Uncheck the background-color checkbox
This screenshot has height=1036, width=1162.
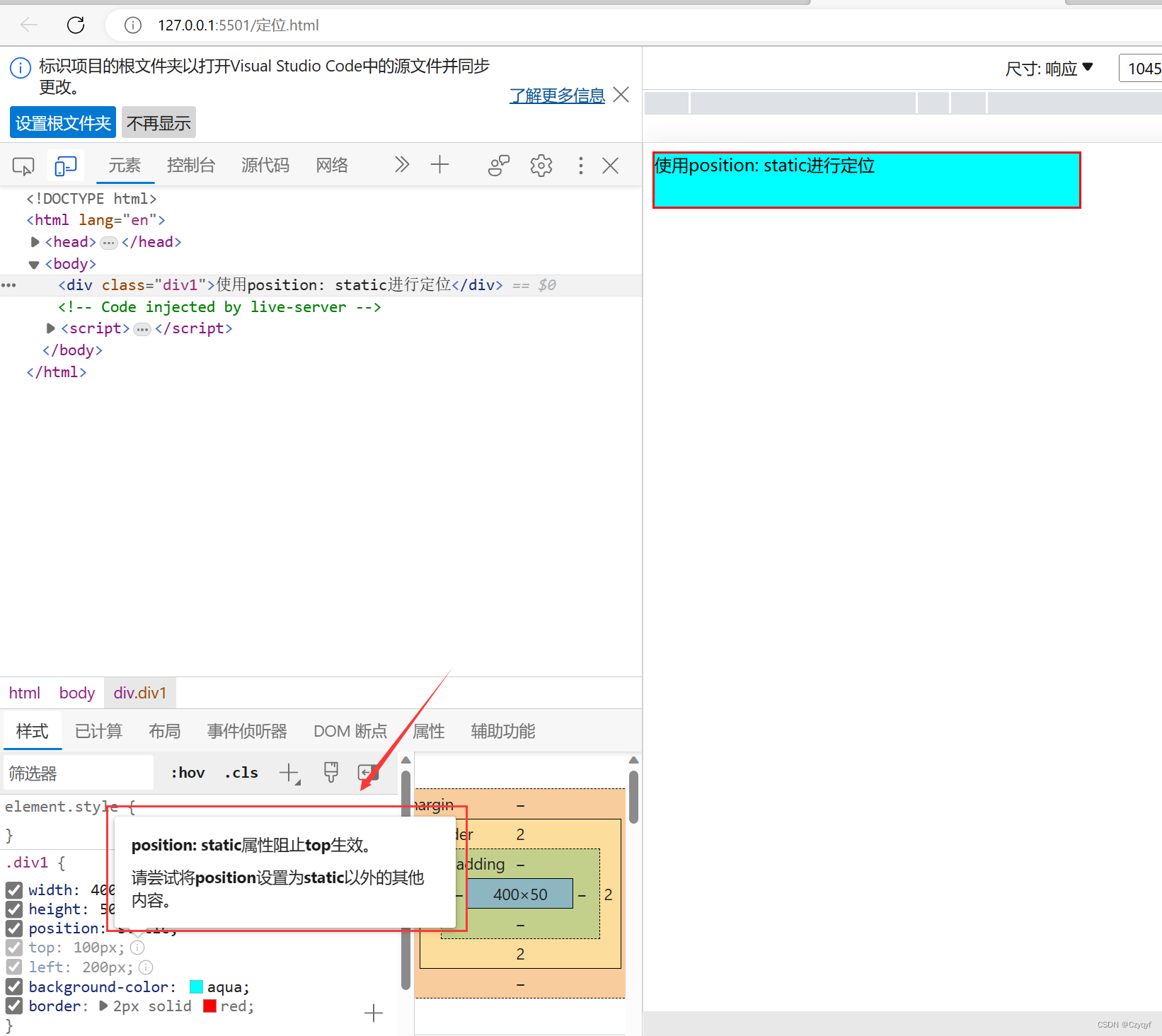tap(14, 986)
